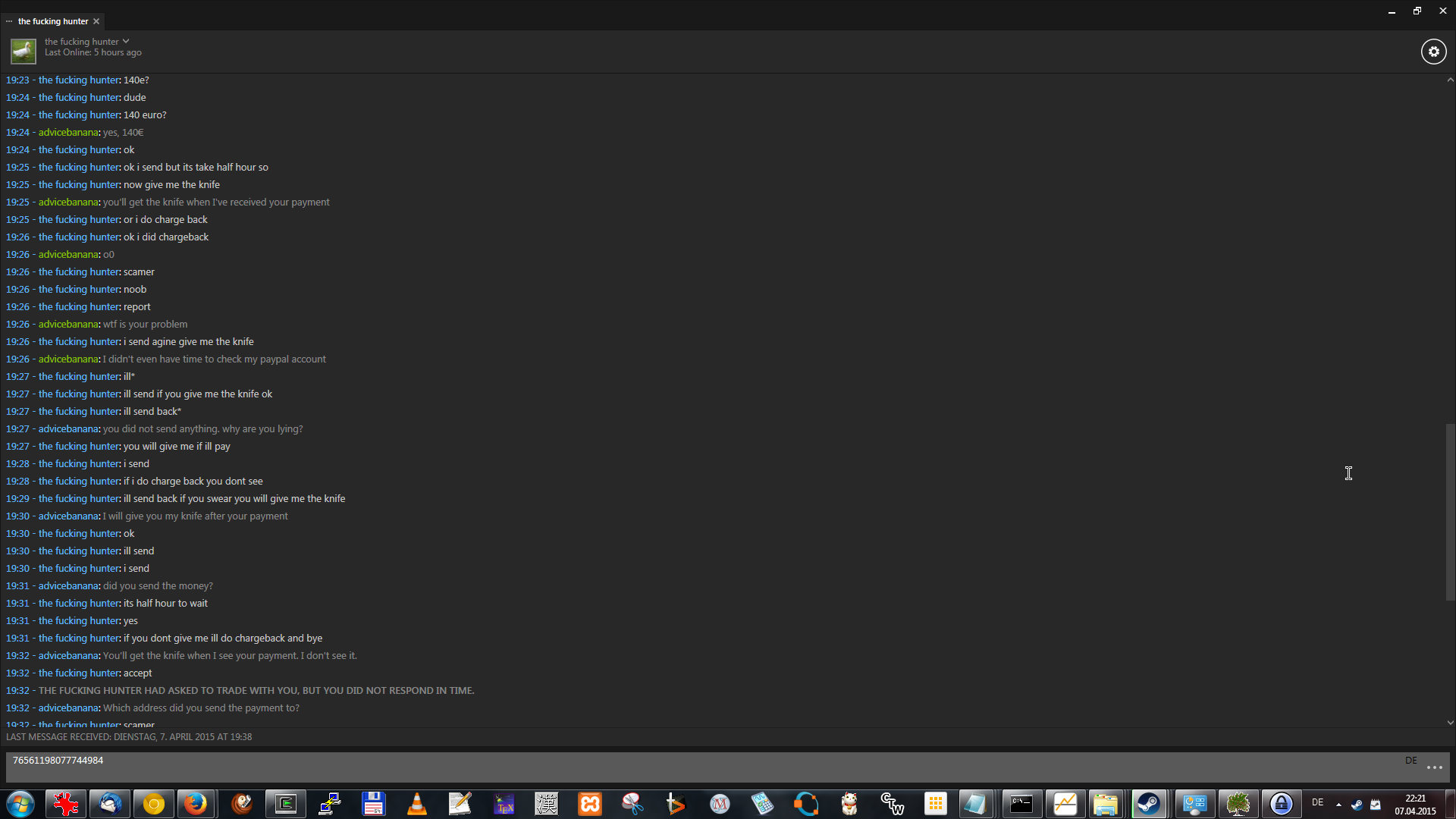
Task: Close 'the fucking hunter' chat tab
Action: pos(96,21)
